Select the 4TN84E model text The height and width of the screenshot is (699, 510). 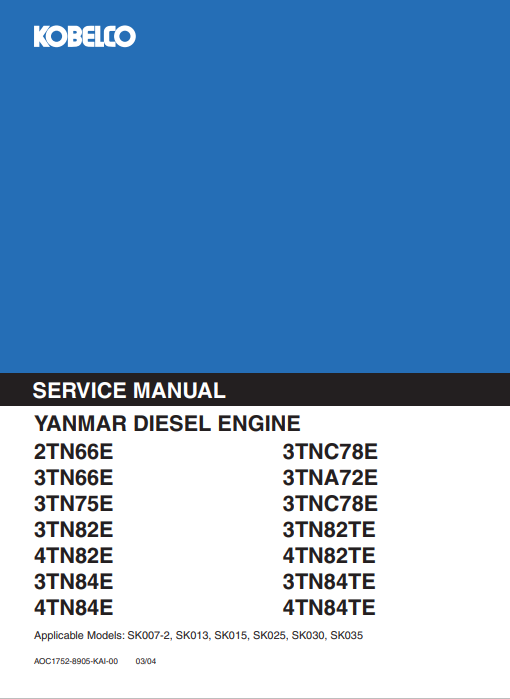click(74, 607)
